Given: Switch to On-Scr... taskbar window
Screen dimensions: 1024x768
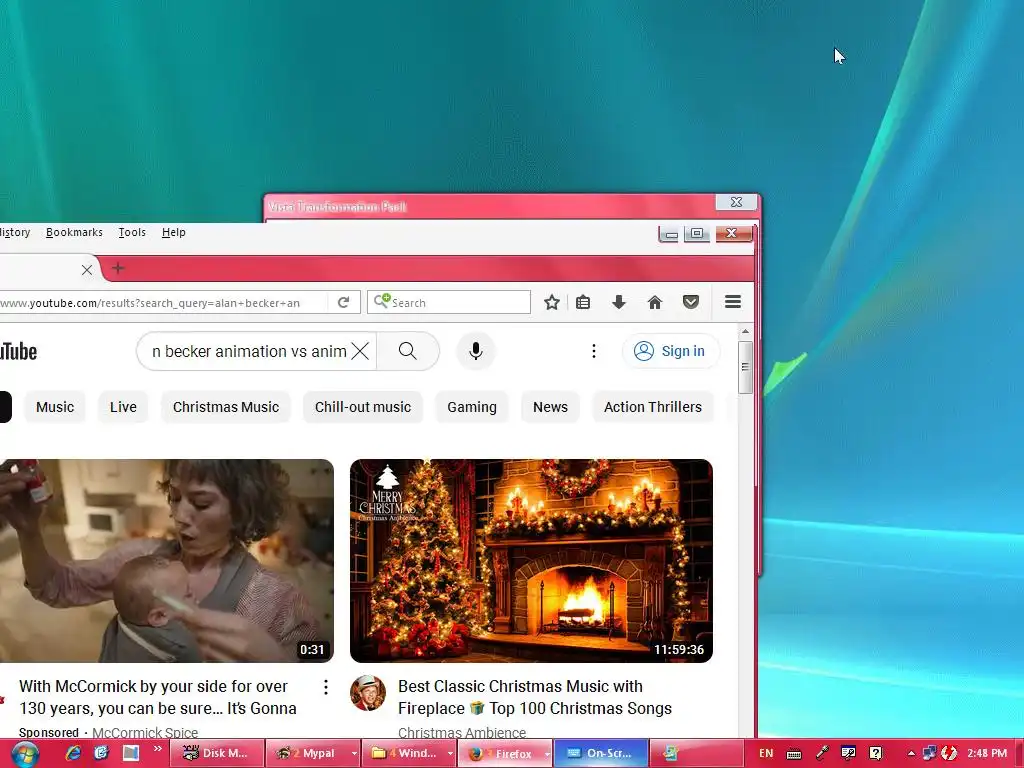Looking at the screenshot, I should coord(601,754).
